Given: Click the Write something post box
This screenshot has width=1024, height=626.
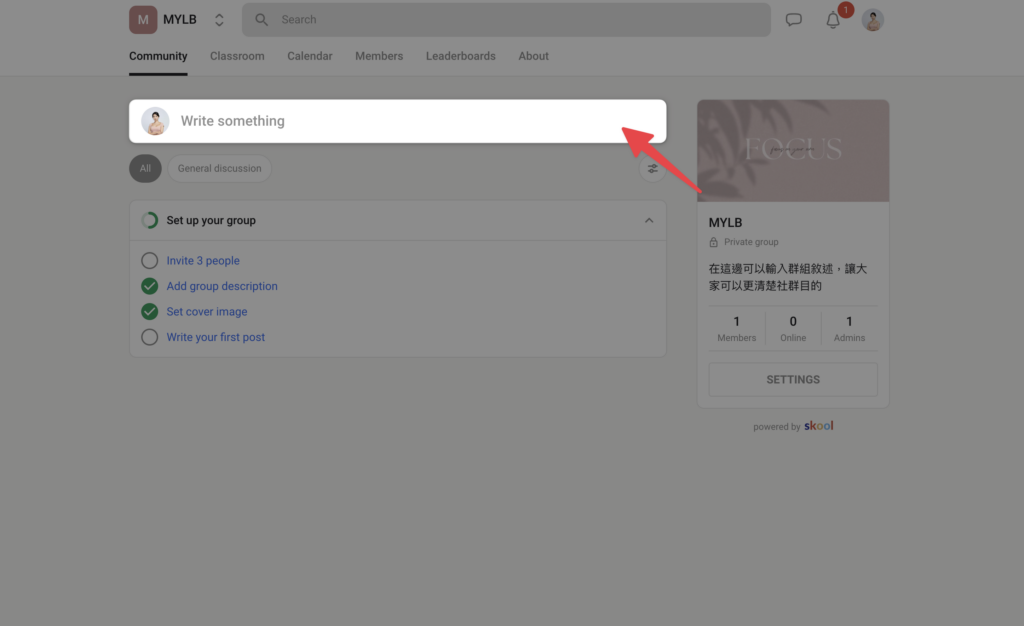Looking at the screenshot, I should [398, 121].
